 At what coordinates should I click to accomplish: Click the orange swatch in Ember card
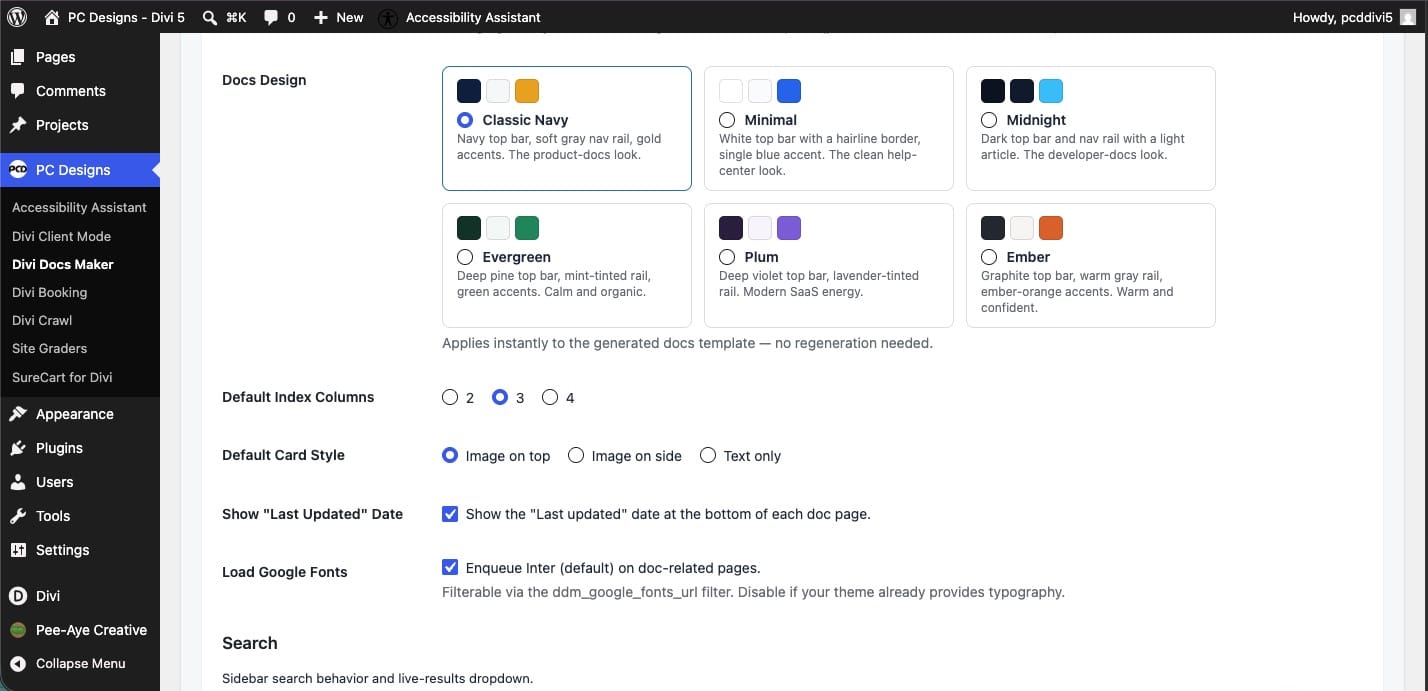[1051, 228]
